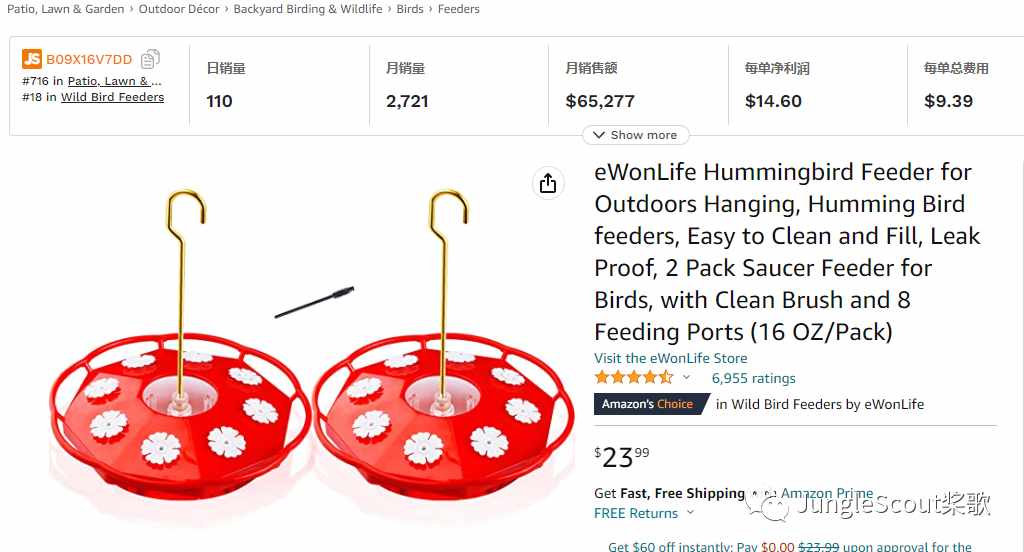Open the Wild Bird Feeders rank link
1024x552 pixels.
[112, 97]
